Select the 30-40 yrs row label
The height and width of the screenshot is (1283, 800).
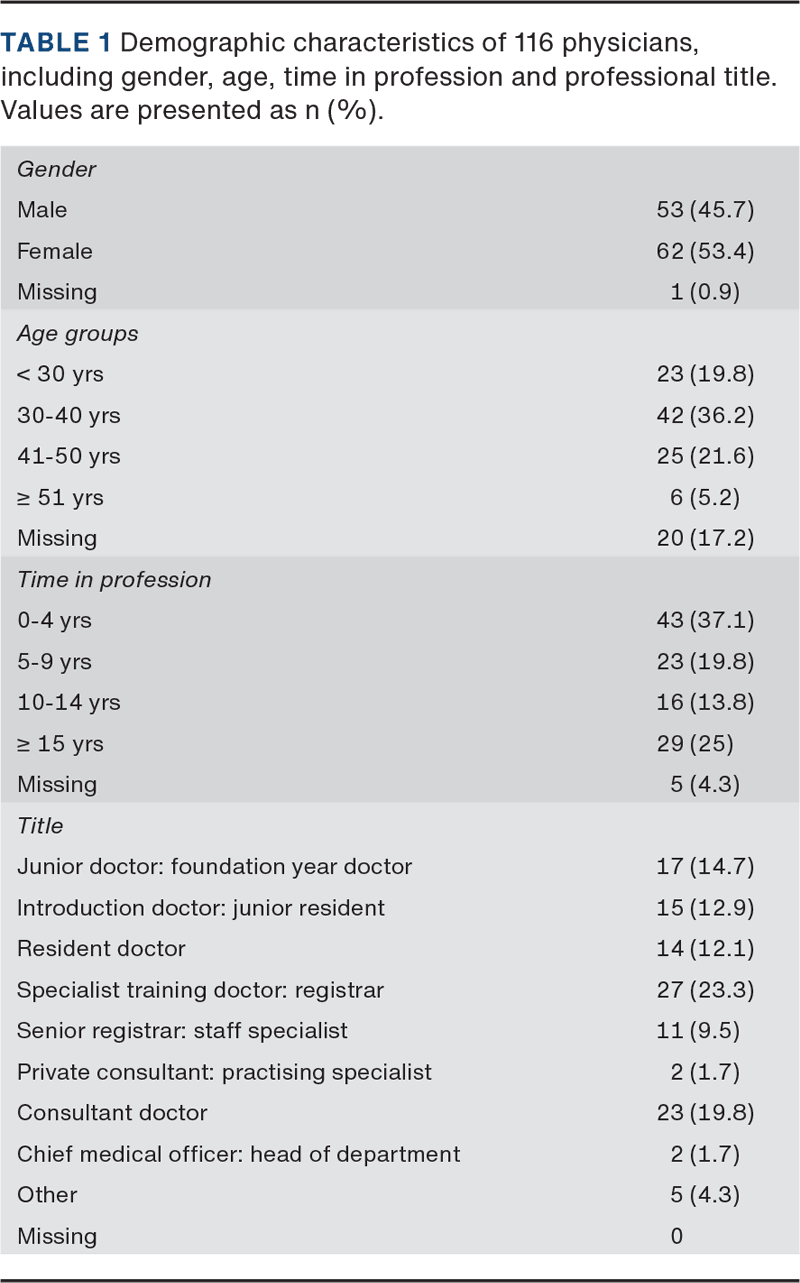click(68, 415)
